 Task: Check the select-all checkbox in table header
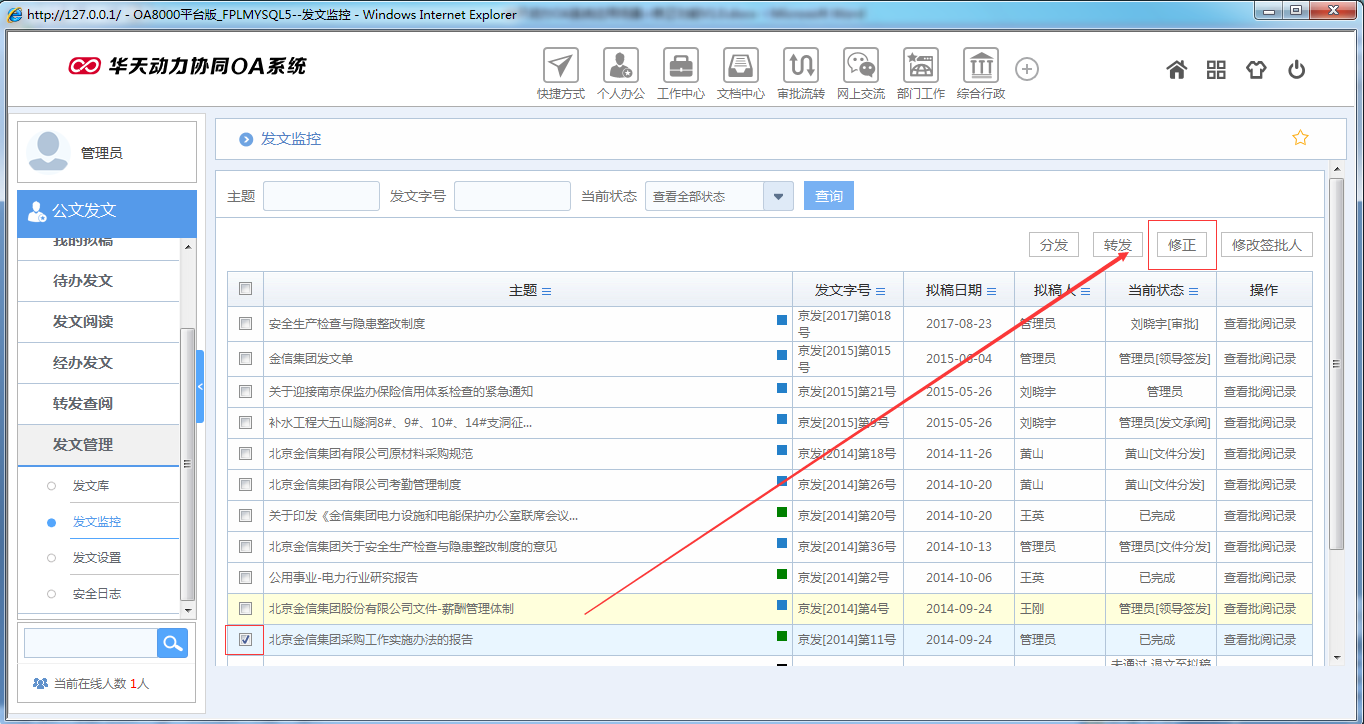245,289
